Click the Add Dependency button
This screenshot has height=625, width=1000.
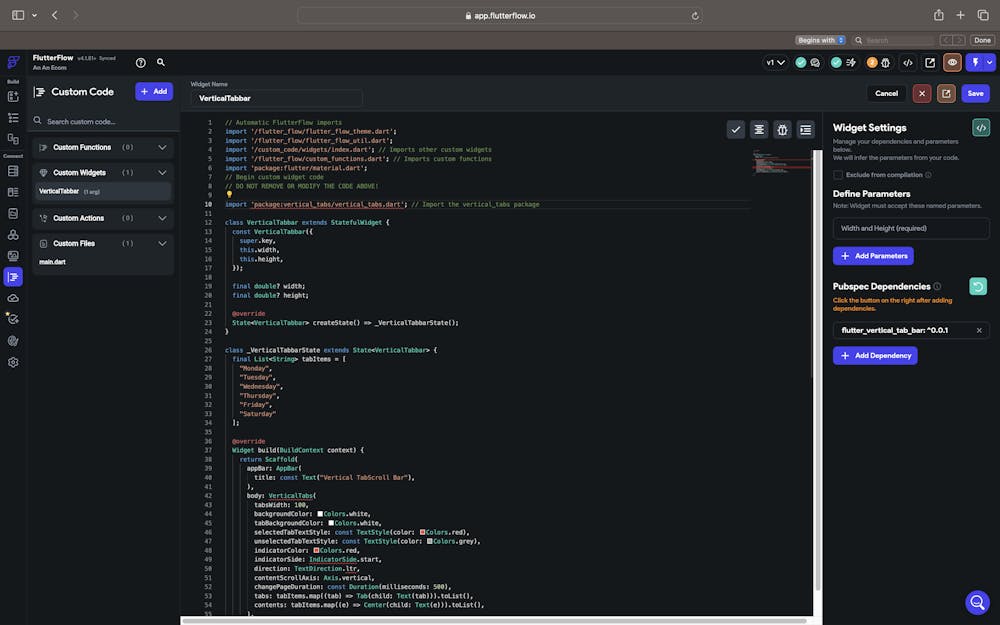[x=875, y=355]
